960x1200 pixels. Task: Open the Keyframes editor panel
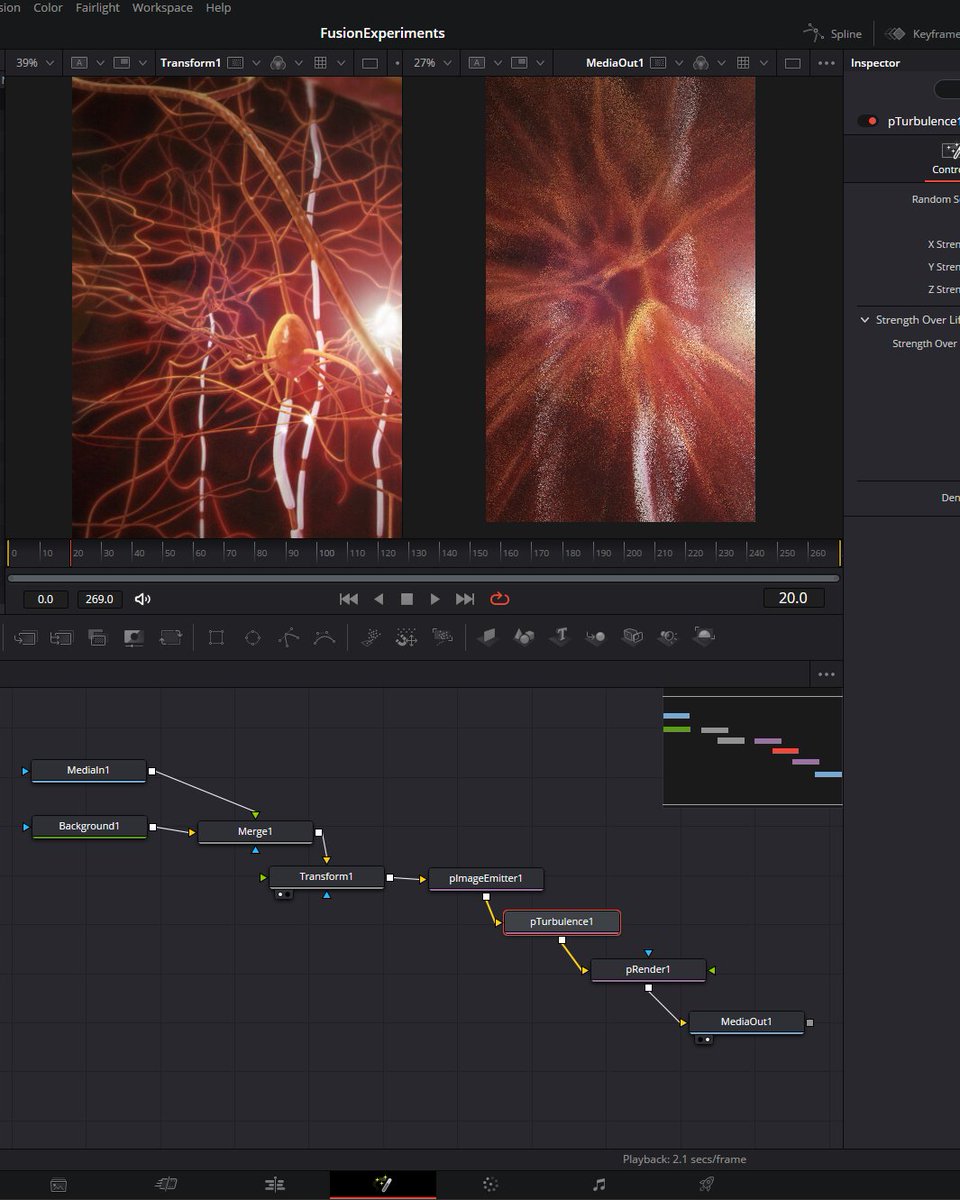[922, 33]
